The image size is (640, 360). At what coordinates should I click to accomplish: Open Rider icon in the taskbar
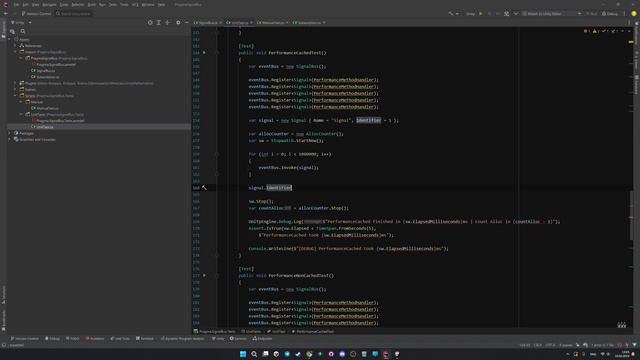pos(386,354)
